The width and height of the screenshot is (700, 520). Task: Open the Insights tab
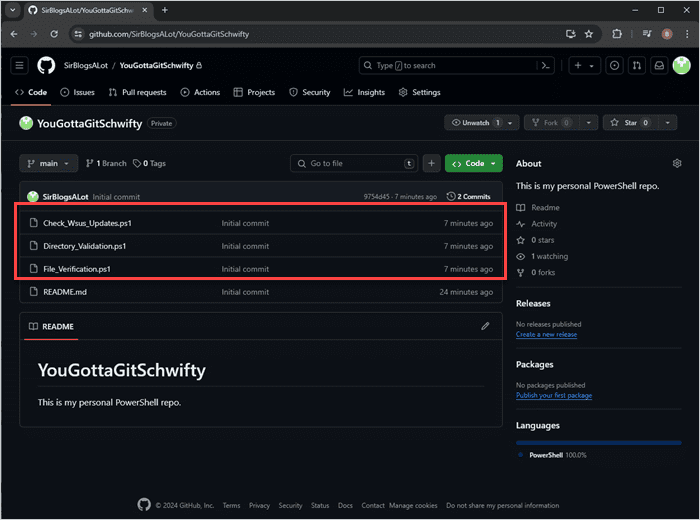point(364,92)
